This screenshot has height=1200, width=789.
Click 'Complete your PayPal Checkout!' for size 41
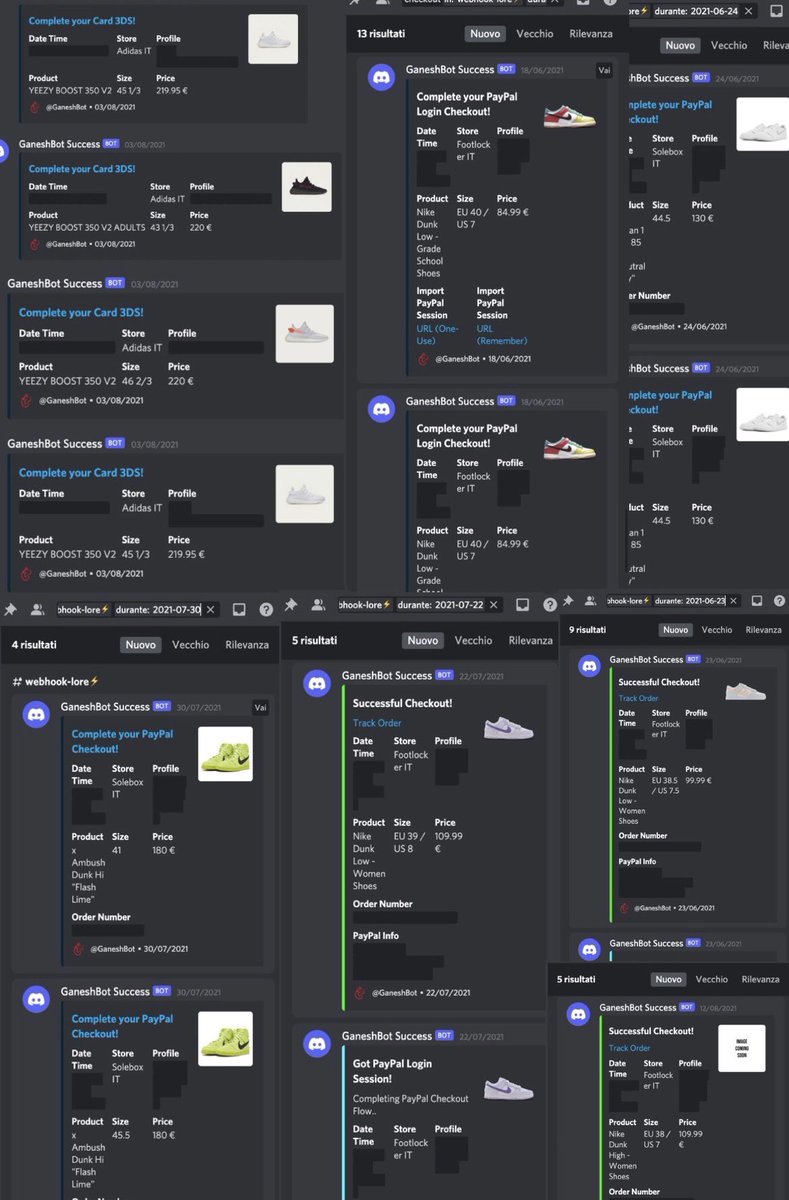click(x=122, y=741)
